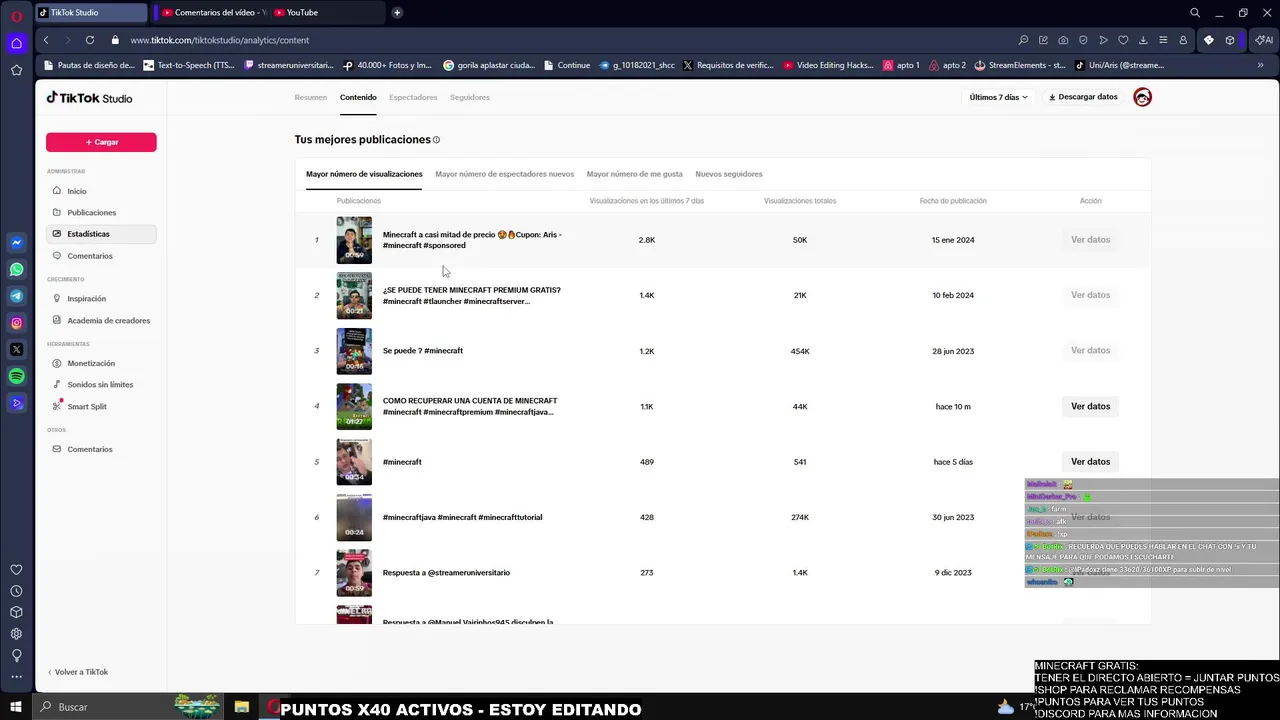The height and width of the screenshot is (720, 1280).
Task: Click the Opera sidebar home icon
Action: tap(16, 43)
